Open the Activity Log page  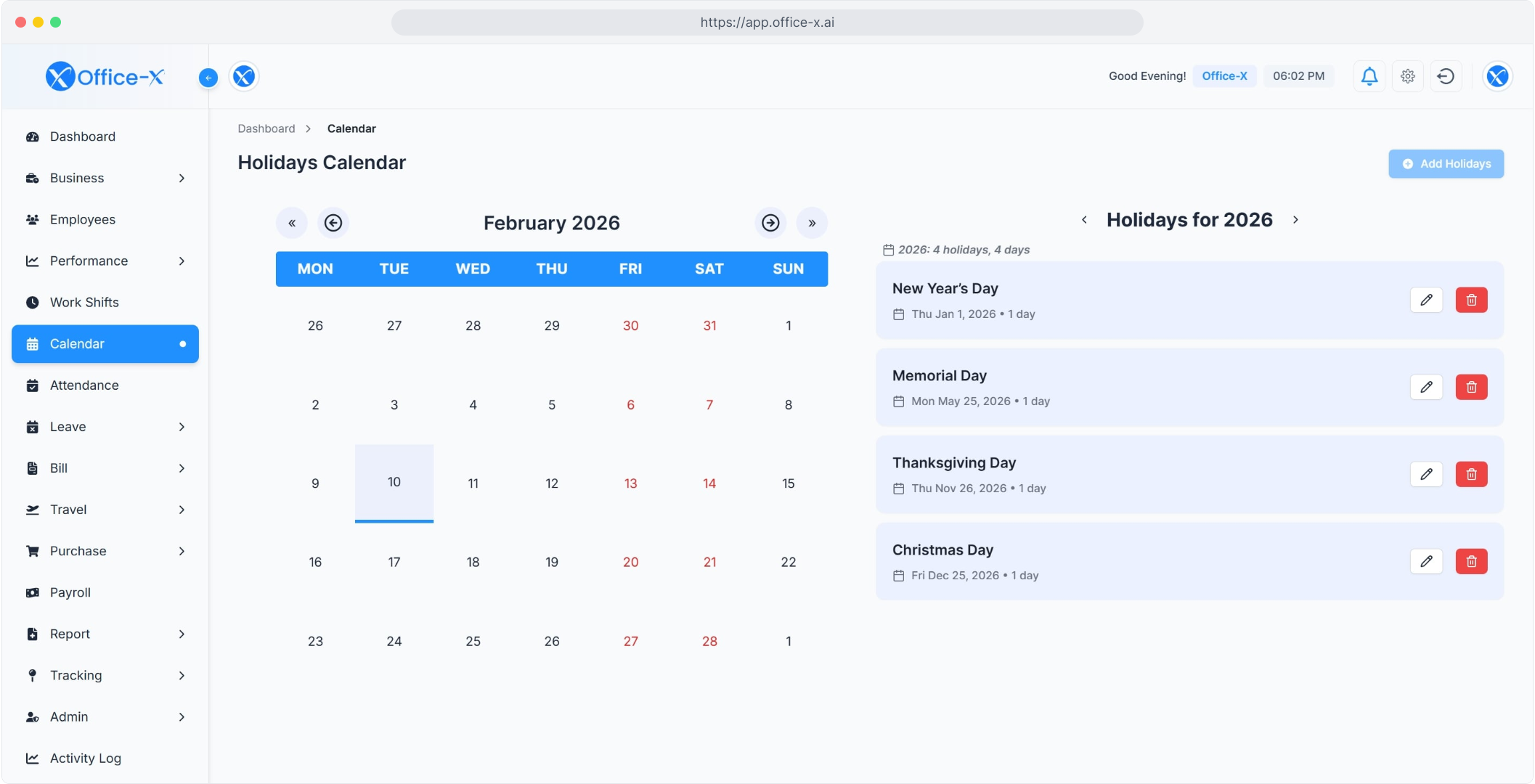85,758
